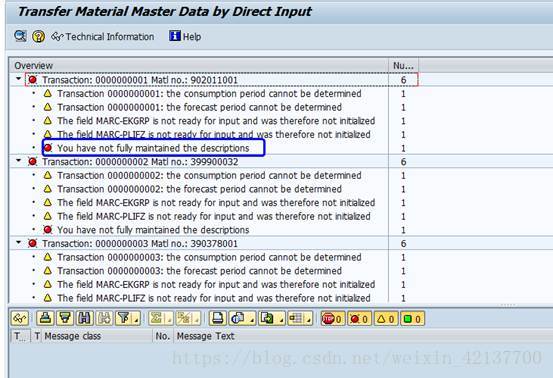The image size is (553, 378).
Task: Select 'Transaction 0000000002: the forecast period cannot be determined'
Action: (x=199, y=189)
